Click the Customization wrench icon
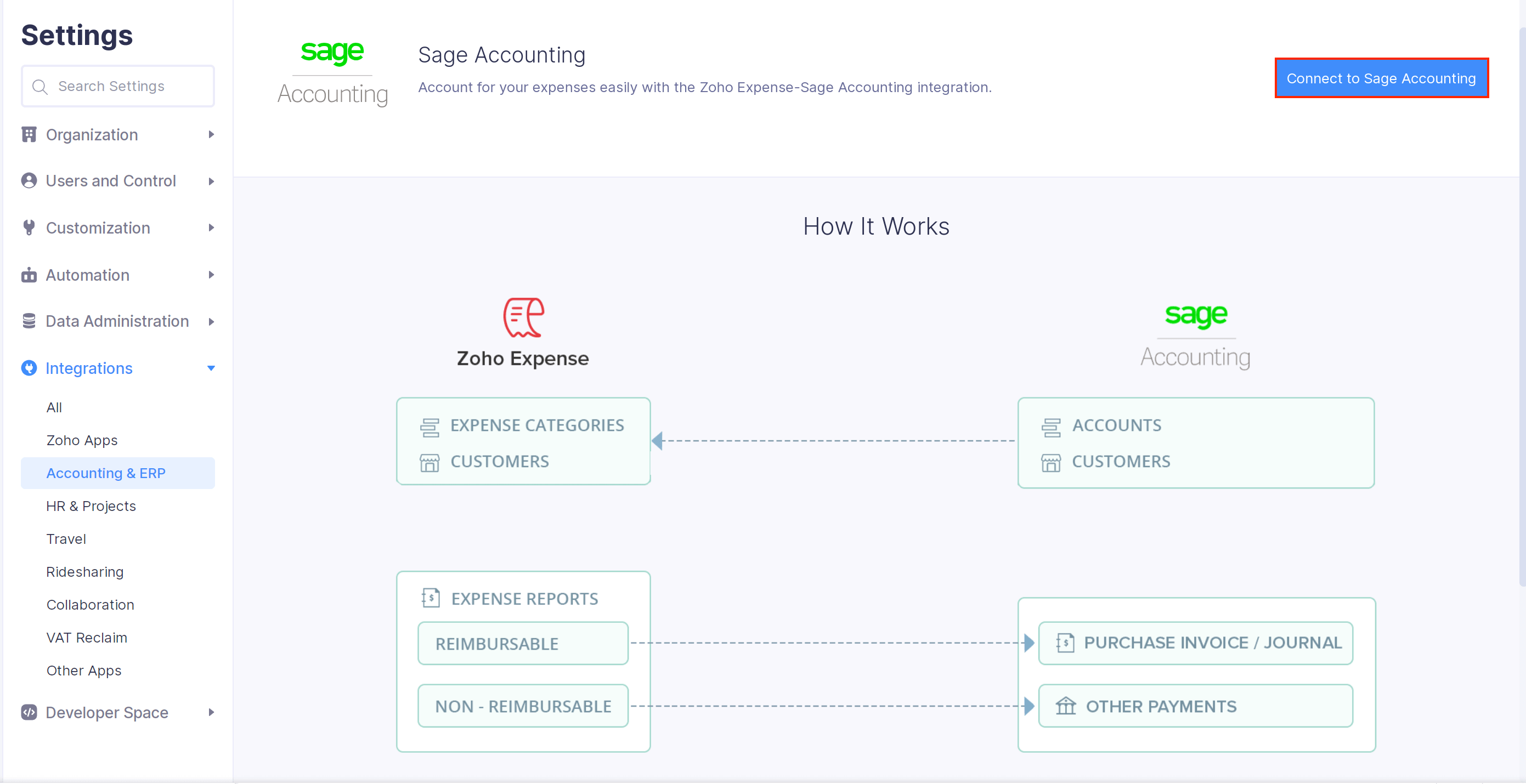 point(29,228)
